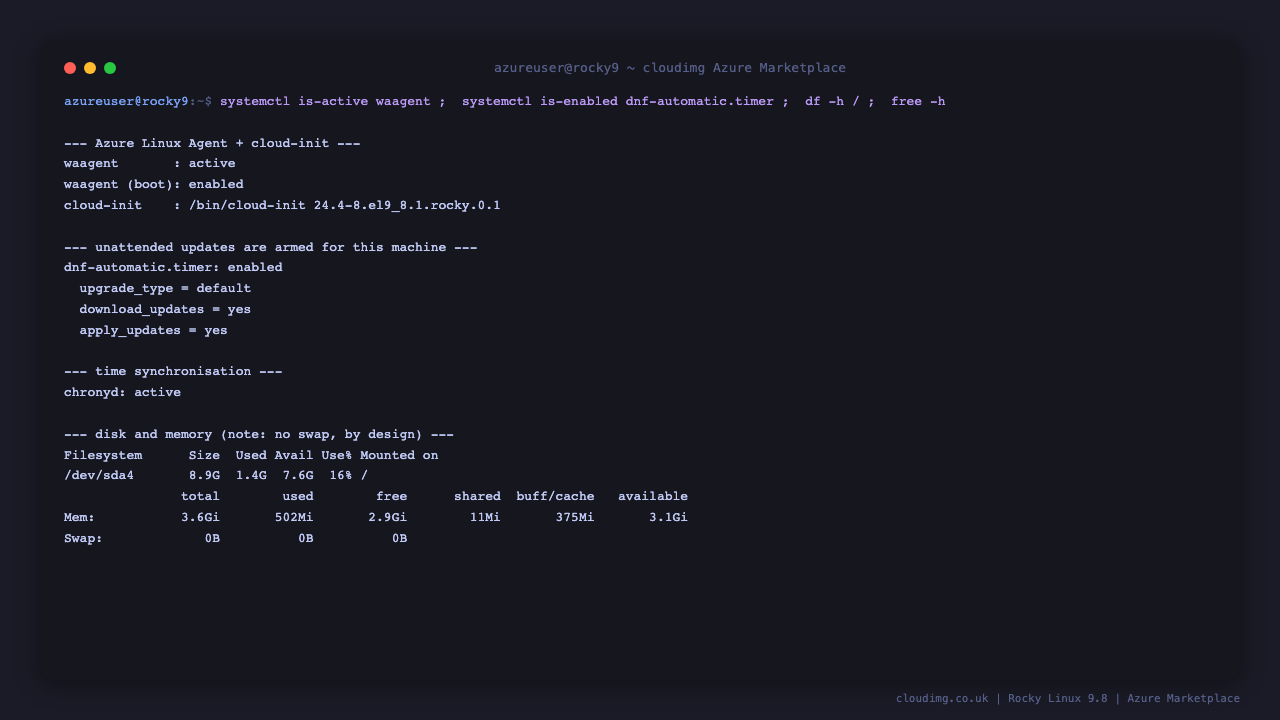
Task: Click the '--- Azure Linux Agent + cloud-init ---' heading
Action: pyautogui.click(x=212, y=143)
